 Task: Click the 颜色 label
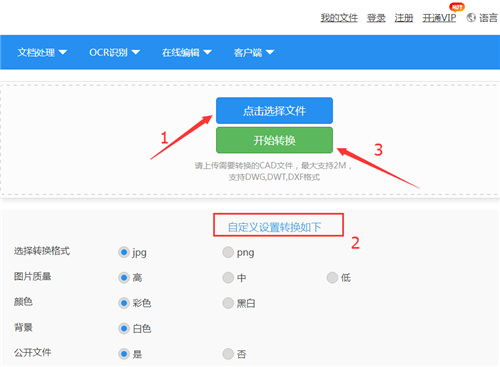pyautogui.click(x=23, y=302)
